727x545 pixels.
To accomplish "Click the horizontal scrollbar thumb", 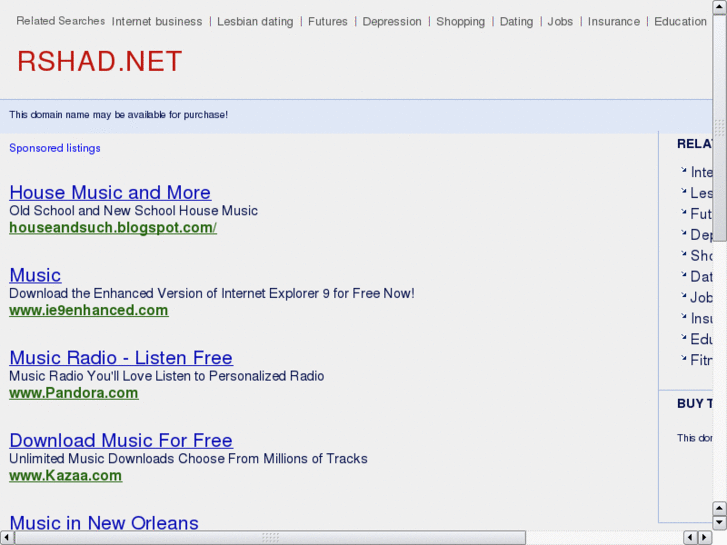I will click(270, 537).
